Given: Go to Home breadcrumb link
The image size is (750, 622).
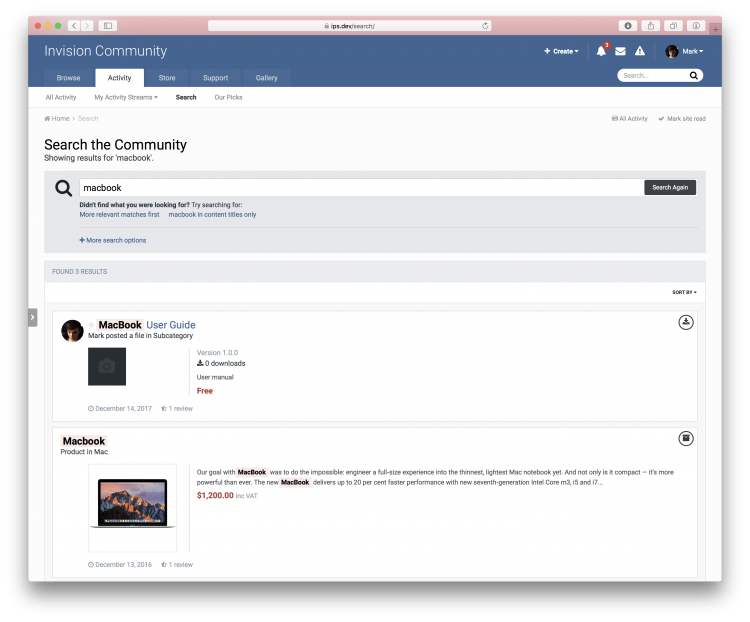Looking at the screenshot, I should coord(57,118).
